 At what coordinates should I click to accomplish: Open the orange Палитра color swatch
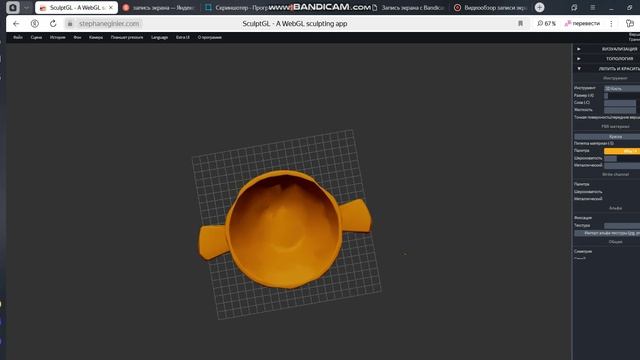click(622, 151)
